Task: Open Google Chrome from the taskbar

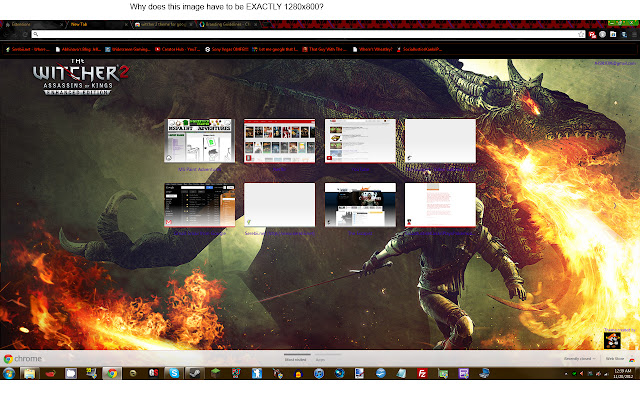Action: point(112,374)
